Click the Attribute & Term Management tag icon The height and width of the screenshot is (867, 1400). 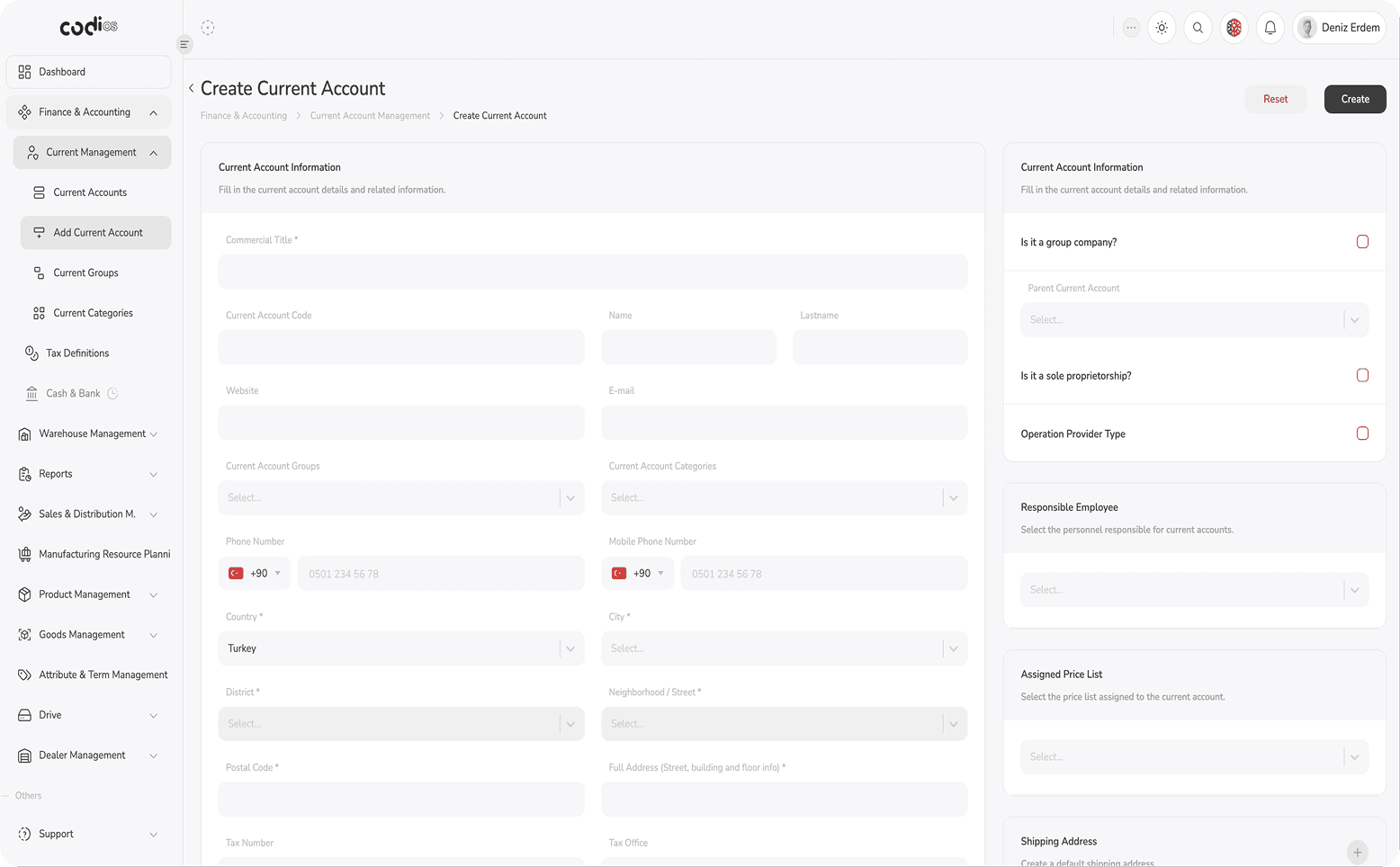[x=24, y=675]
